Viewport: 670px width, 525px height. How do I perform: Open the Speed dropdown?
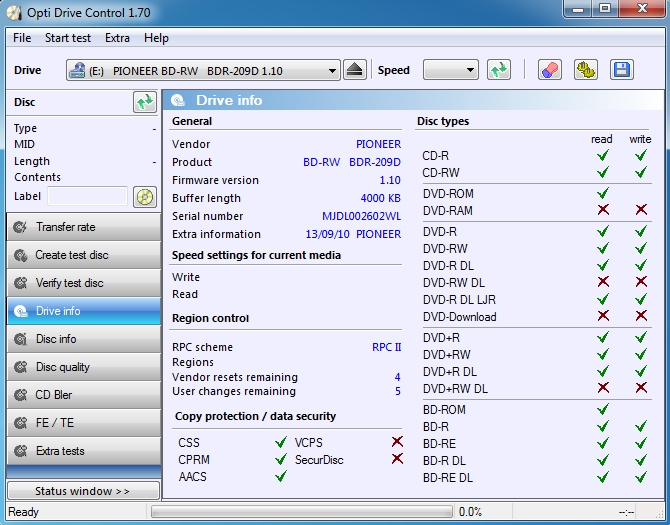pyautogui.click(x=450, y=70)
